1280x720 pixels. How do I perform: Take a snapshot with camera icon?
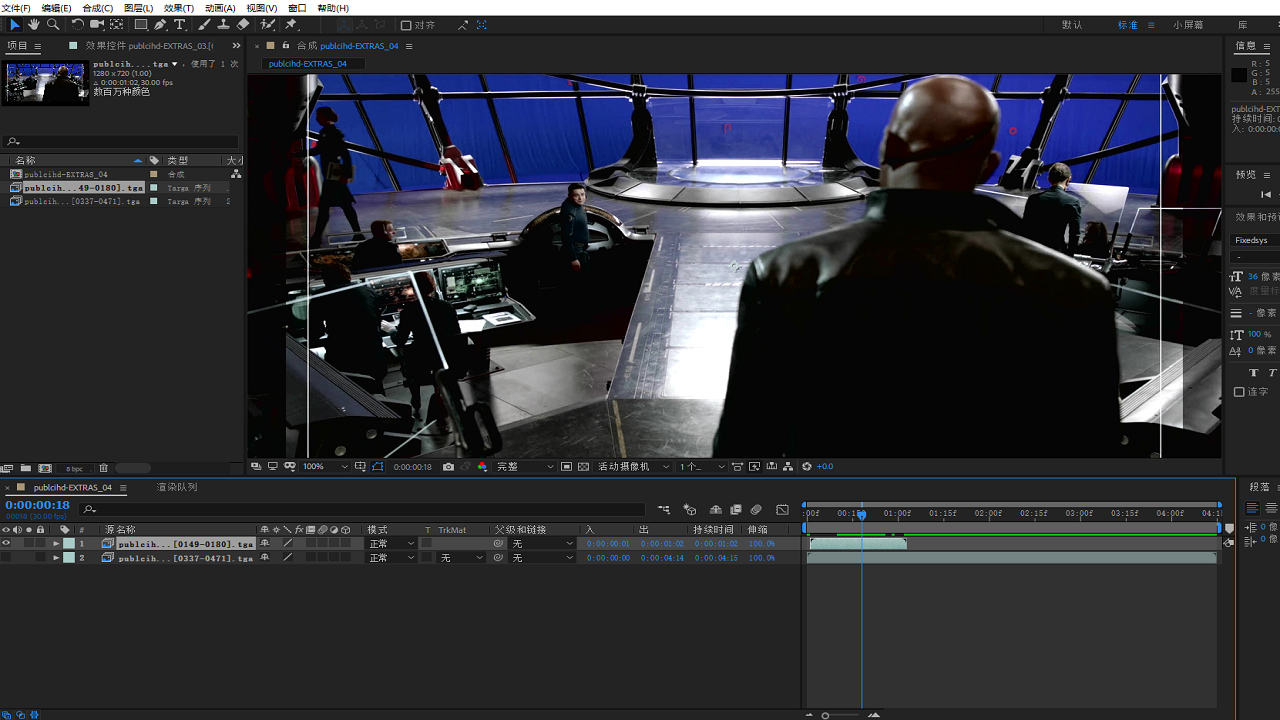pyautogui.click(x=448, y=467)
